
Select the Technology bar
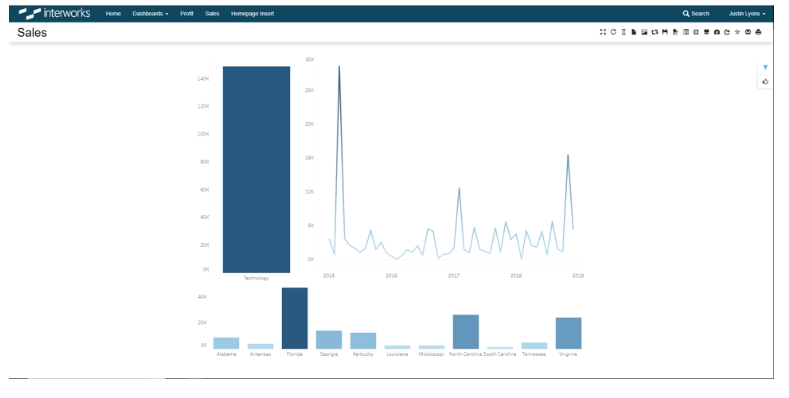(x=256, y=170)
